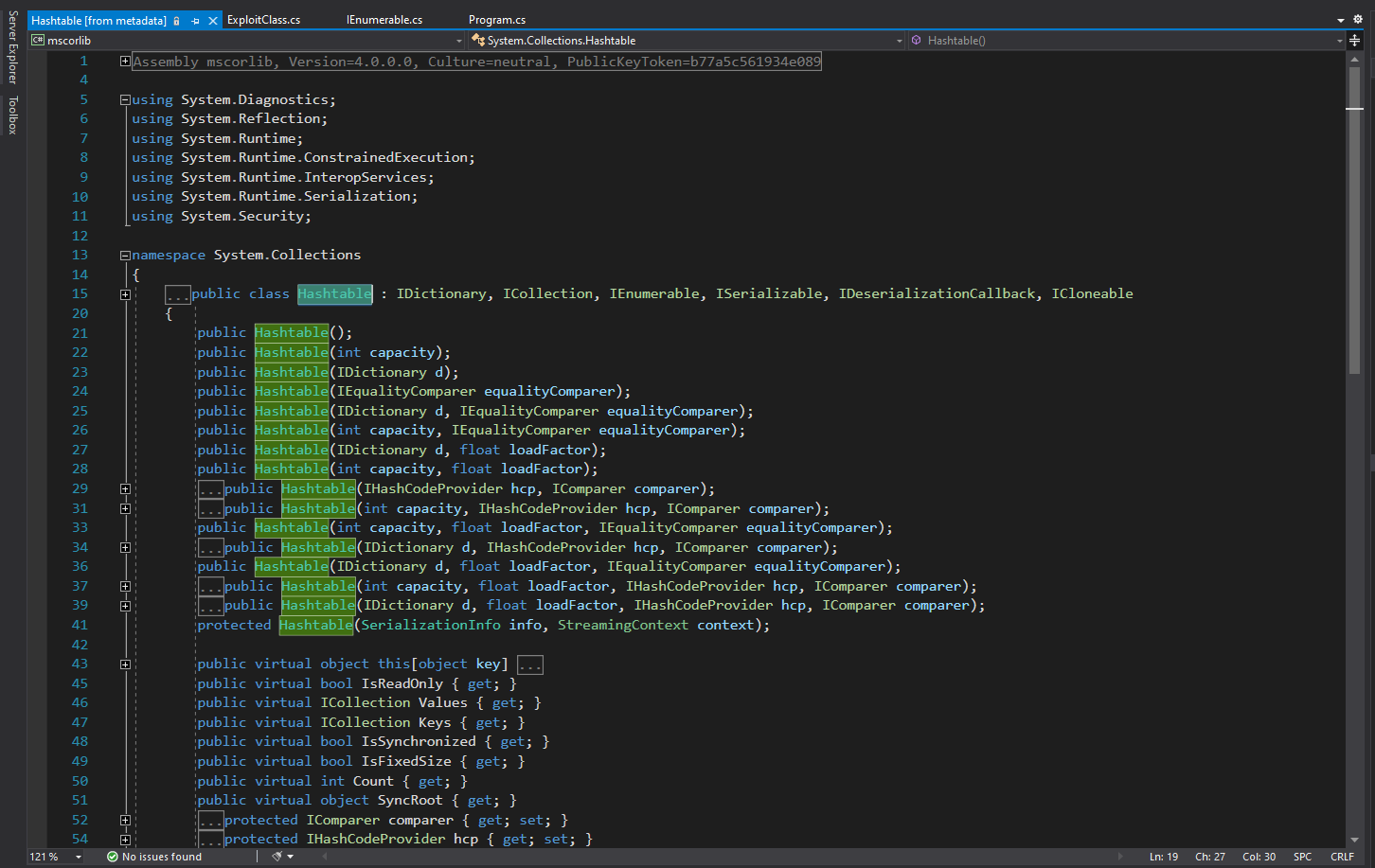The height and width of the screenshot is (868, 1375).
Task: Click the collapsed ... box before public class
Action: 178,294
